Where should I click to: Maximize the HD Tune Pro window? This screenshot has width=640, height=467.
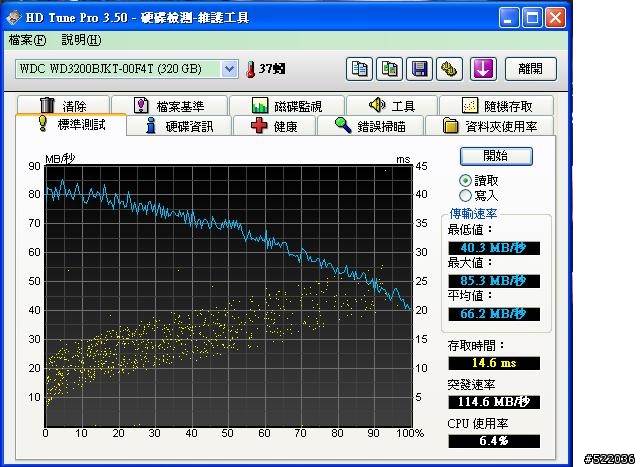(532, 18)
